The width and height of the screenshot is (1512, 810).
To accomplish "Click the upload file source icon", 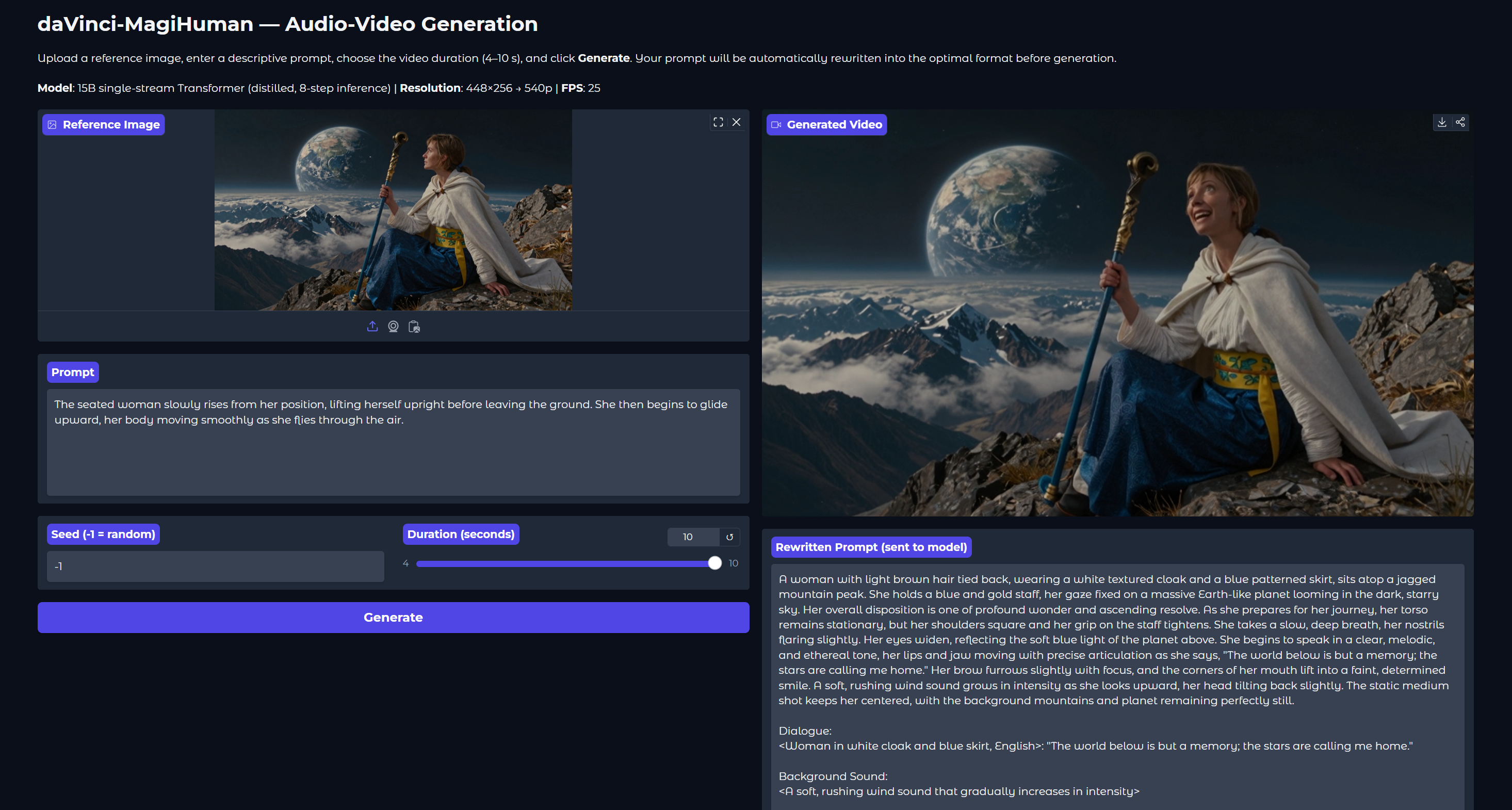I will click(372, 327).
